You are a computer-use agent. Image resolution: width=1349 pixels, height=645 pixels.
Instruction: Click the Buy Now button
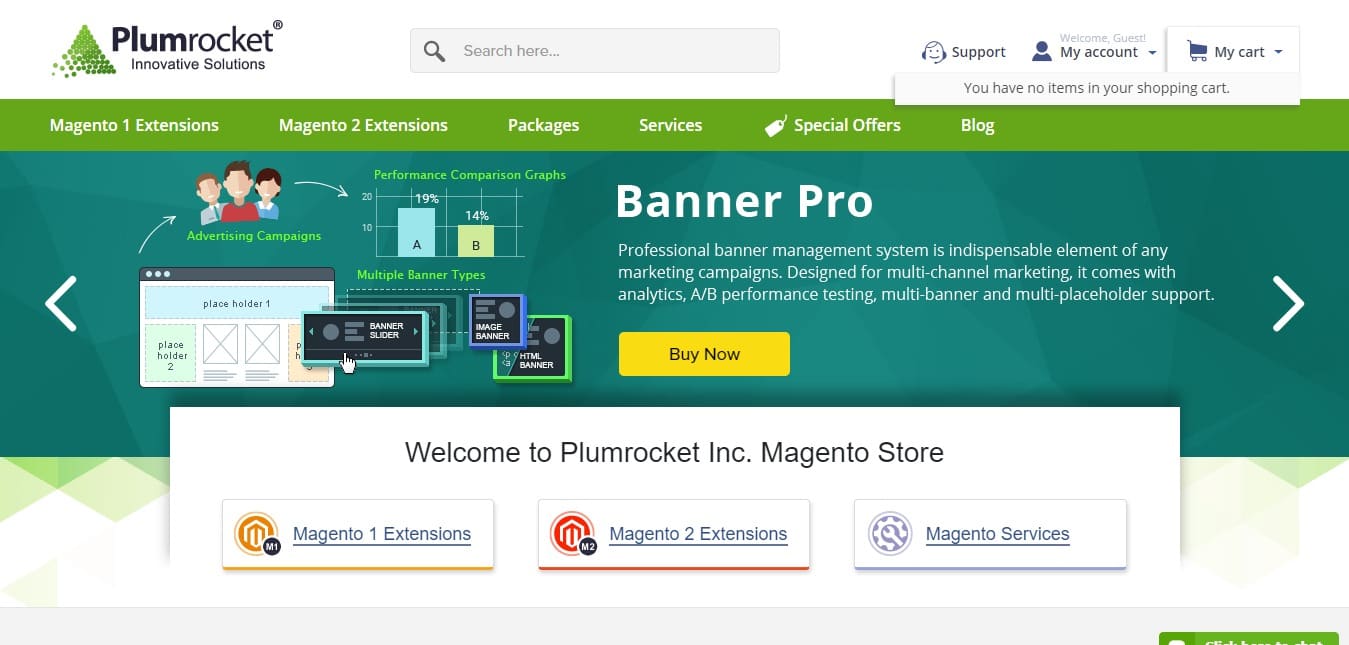(704, 354)
